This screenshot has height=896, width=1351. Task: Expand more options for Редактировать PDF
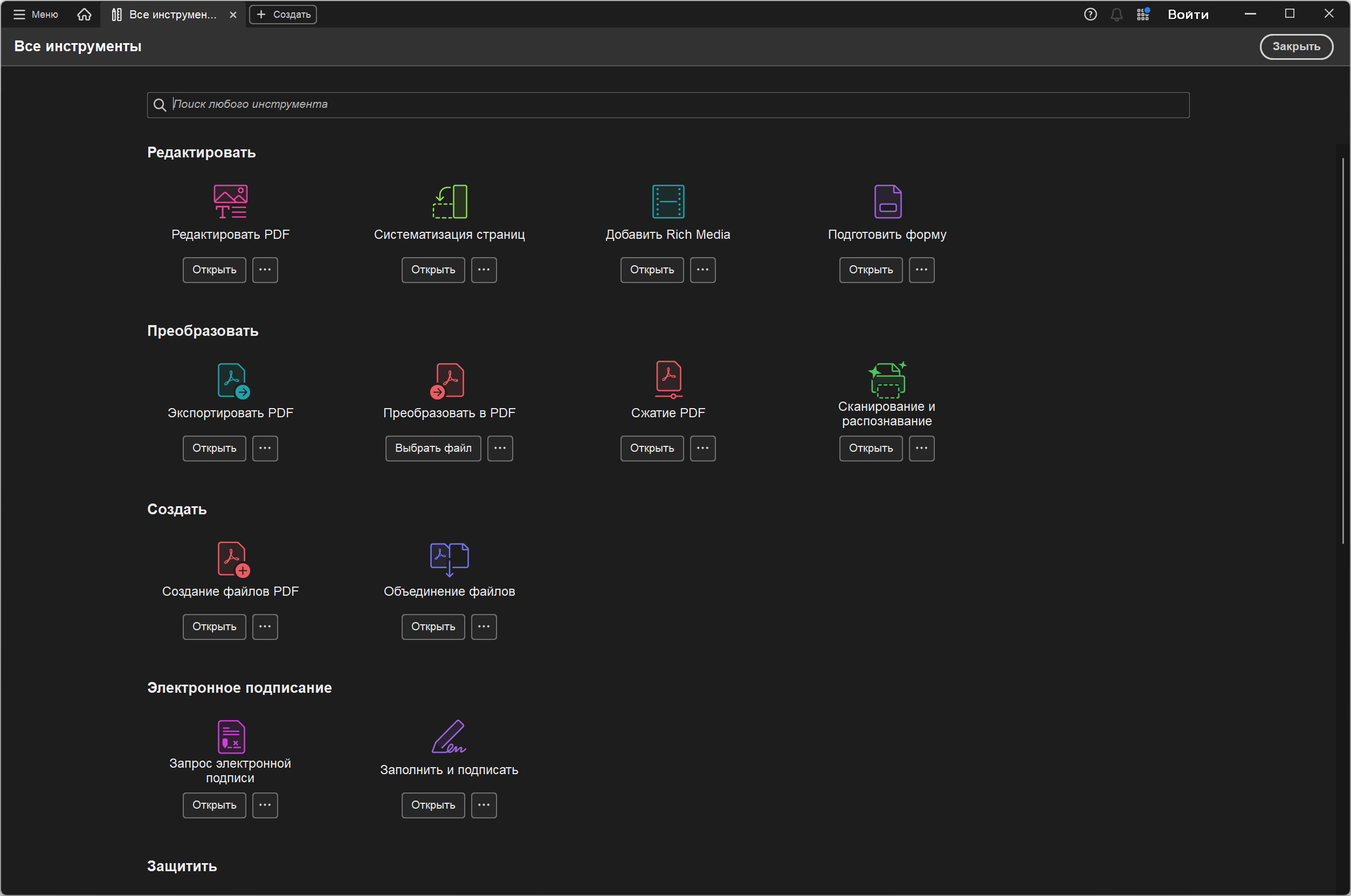265,270
